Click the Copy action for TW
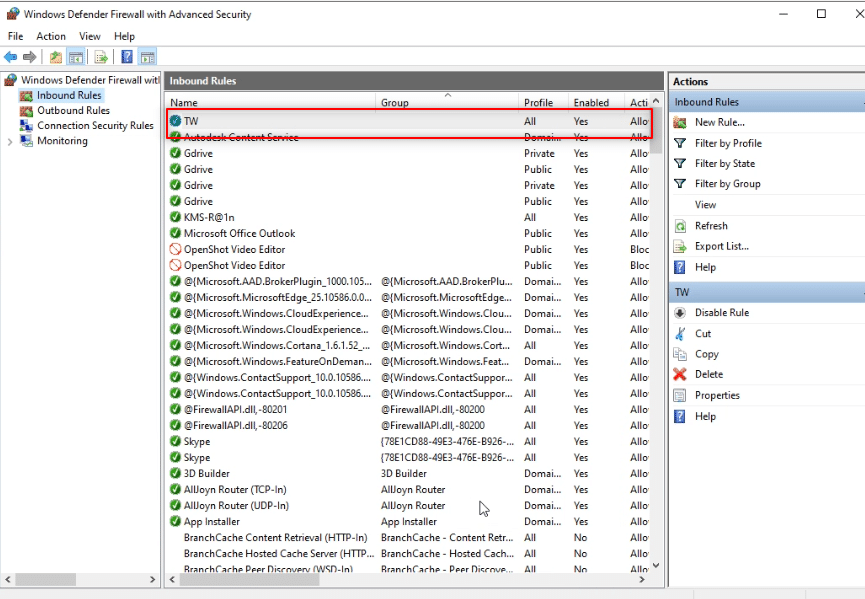Screen dimensions: 865x599 point(706,354)
